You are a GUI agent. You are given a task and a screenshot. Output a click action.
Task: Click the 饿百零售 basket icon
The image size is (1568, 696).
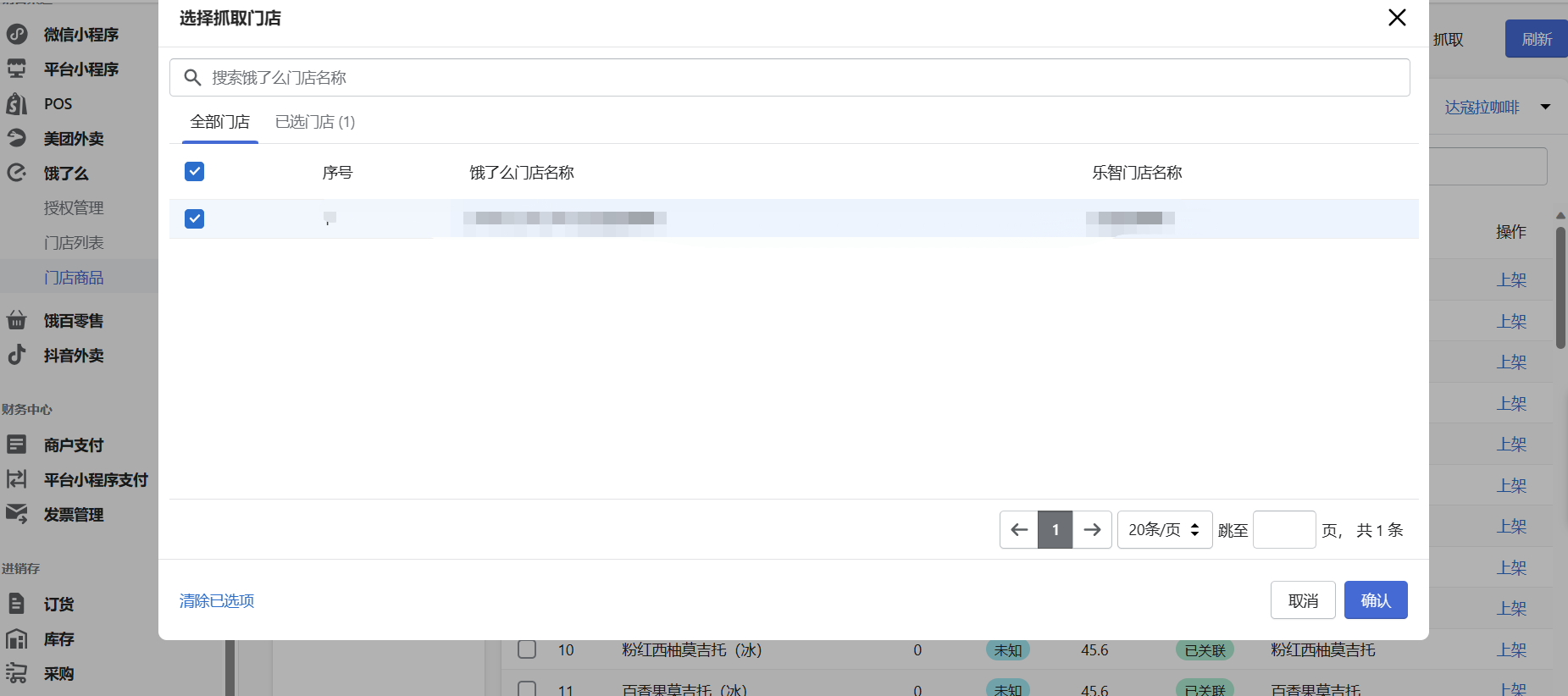tap(17, 320)
